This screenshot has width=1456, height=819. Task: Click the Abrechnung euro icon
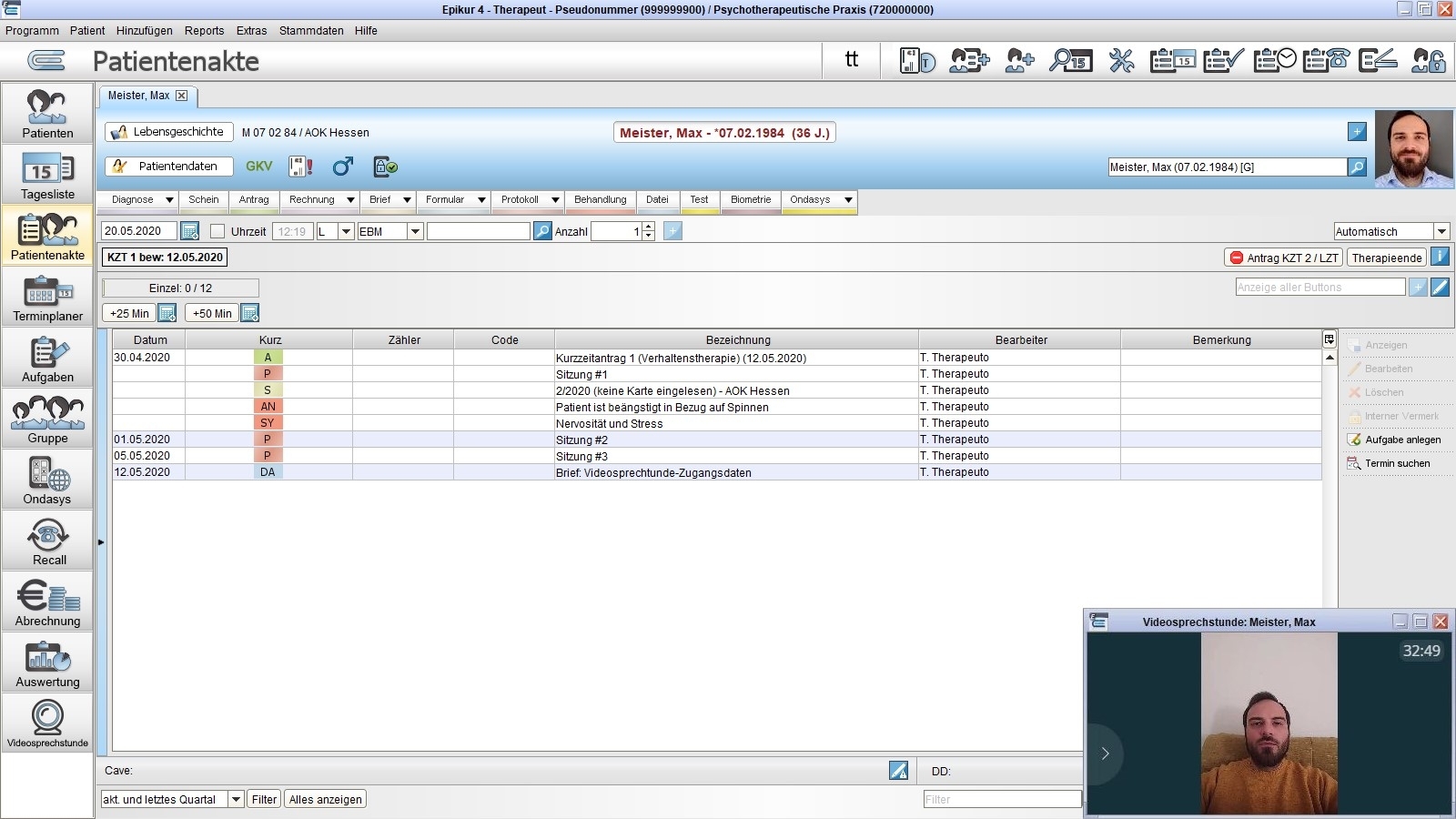(47, 602)
